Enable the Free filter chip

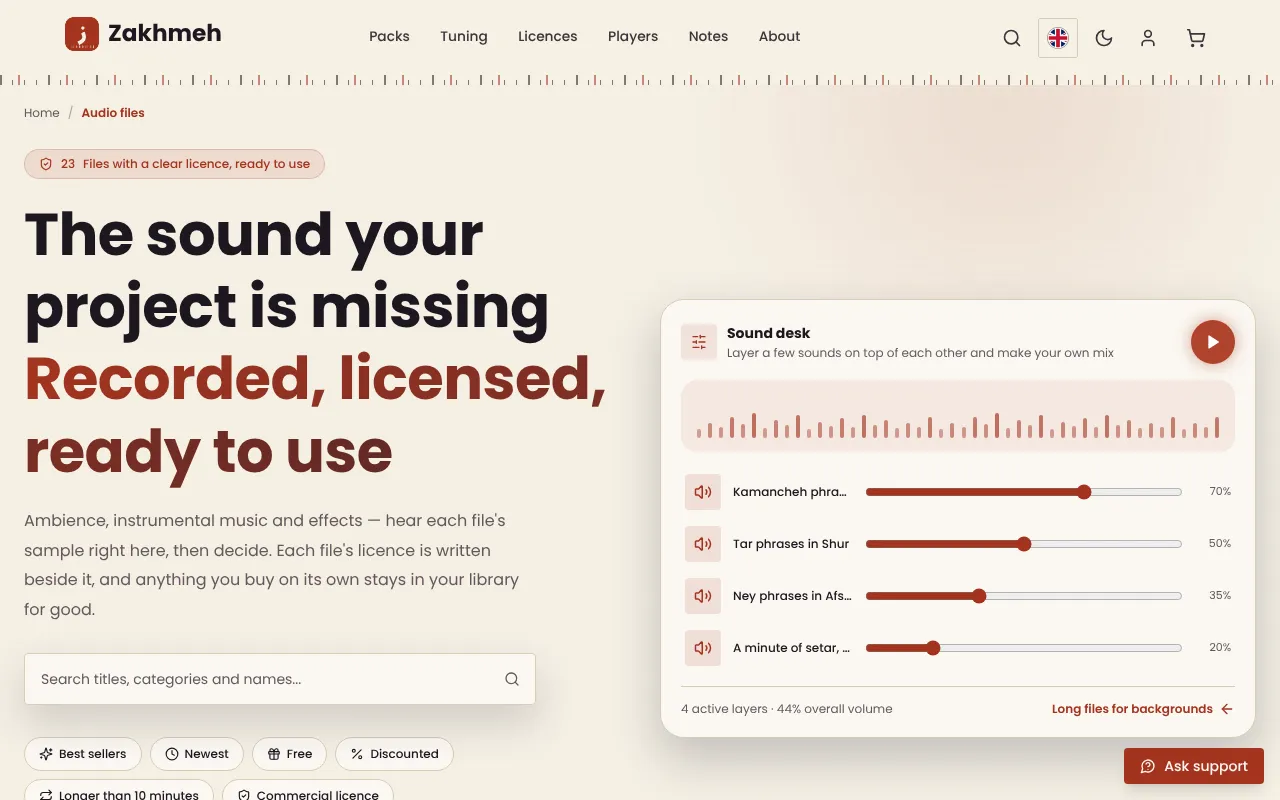(290, 754)
